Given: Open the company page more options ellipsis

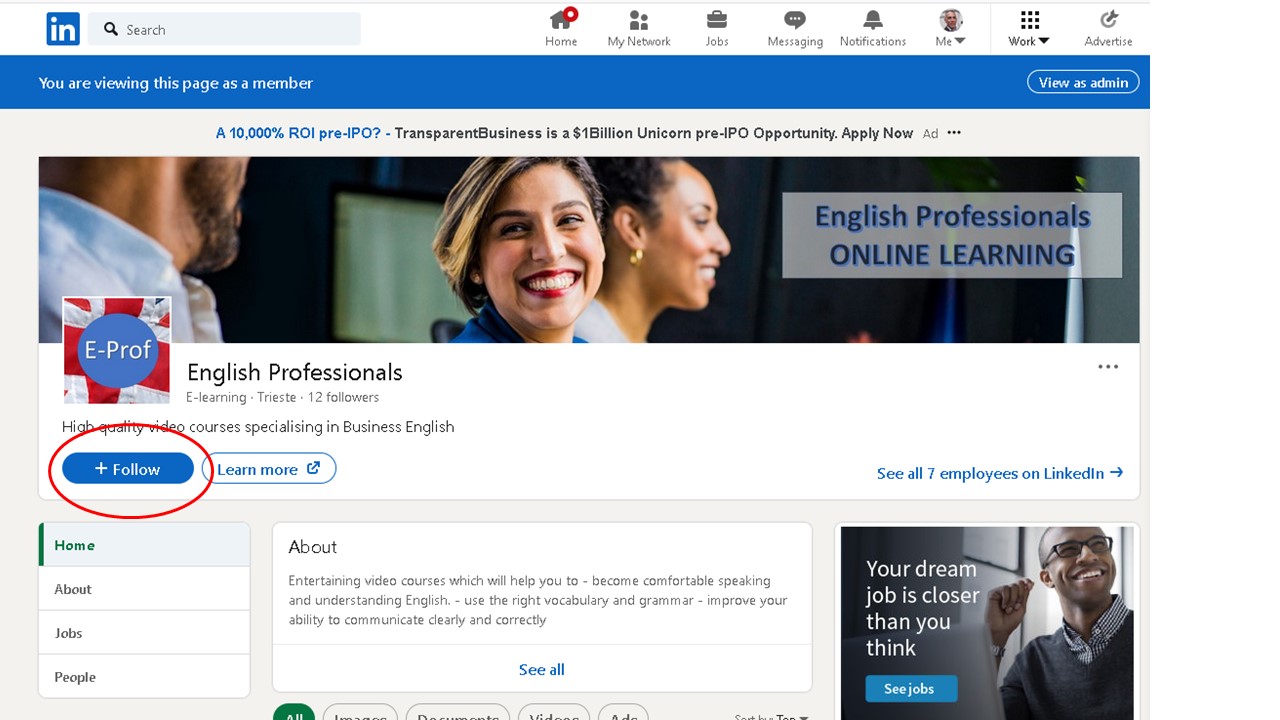Looking at the screenshot, I should pos(1108,367).
